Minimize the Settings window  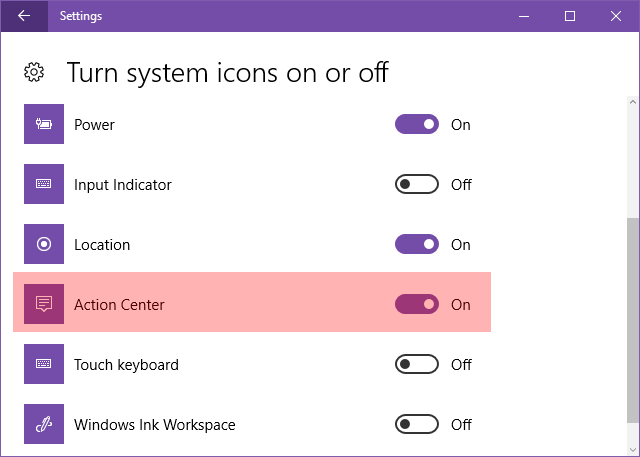click(524, 16)
